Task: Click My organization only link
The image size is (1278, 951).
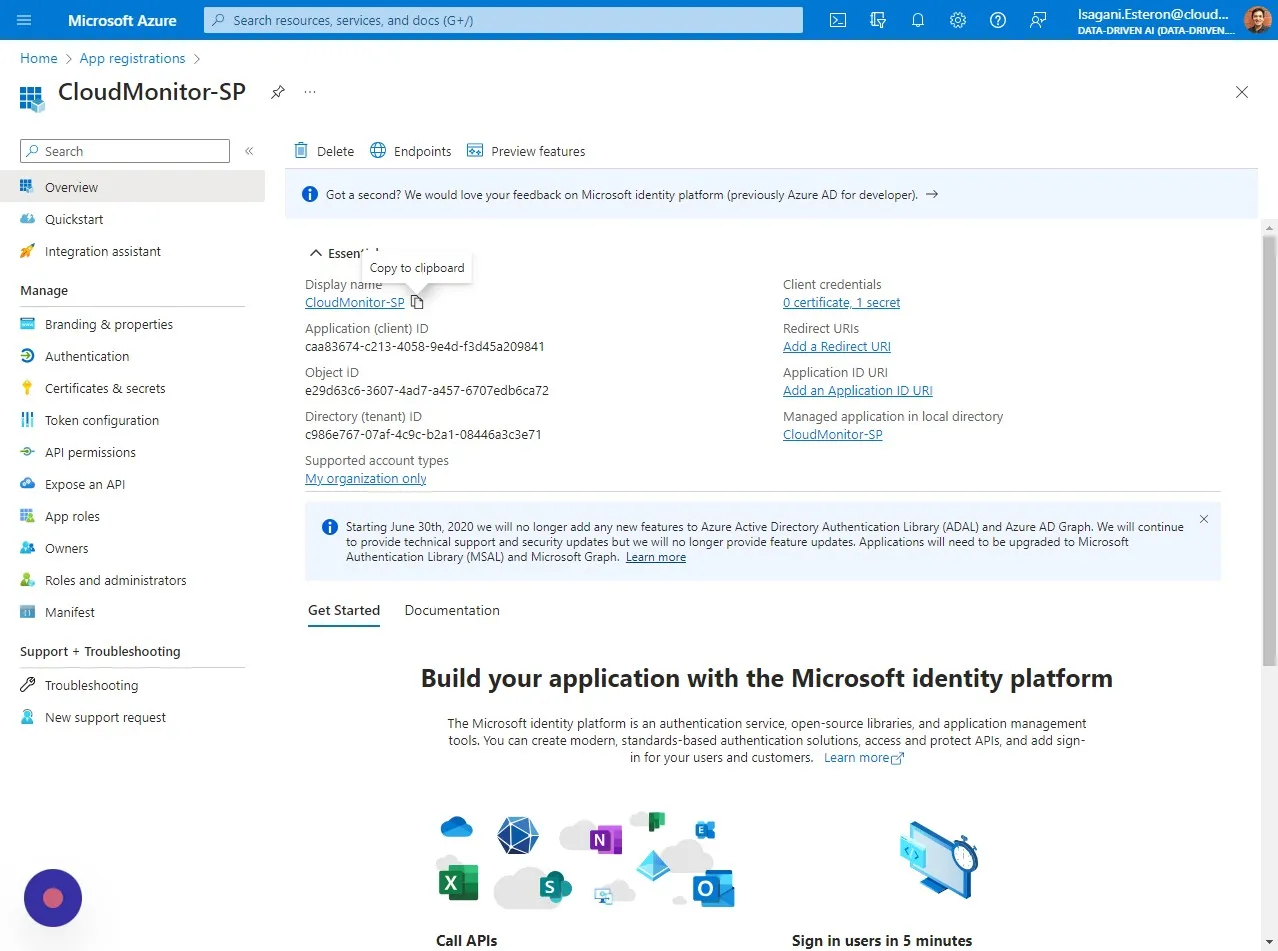Action: pos(366,479)
